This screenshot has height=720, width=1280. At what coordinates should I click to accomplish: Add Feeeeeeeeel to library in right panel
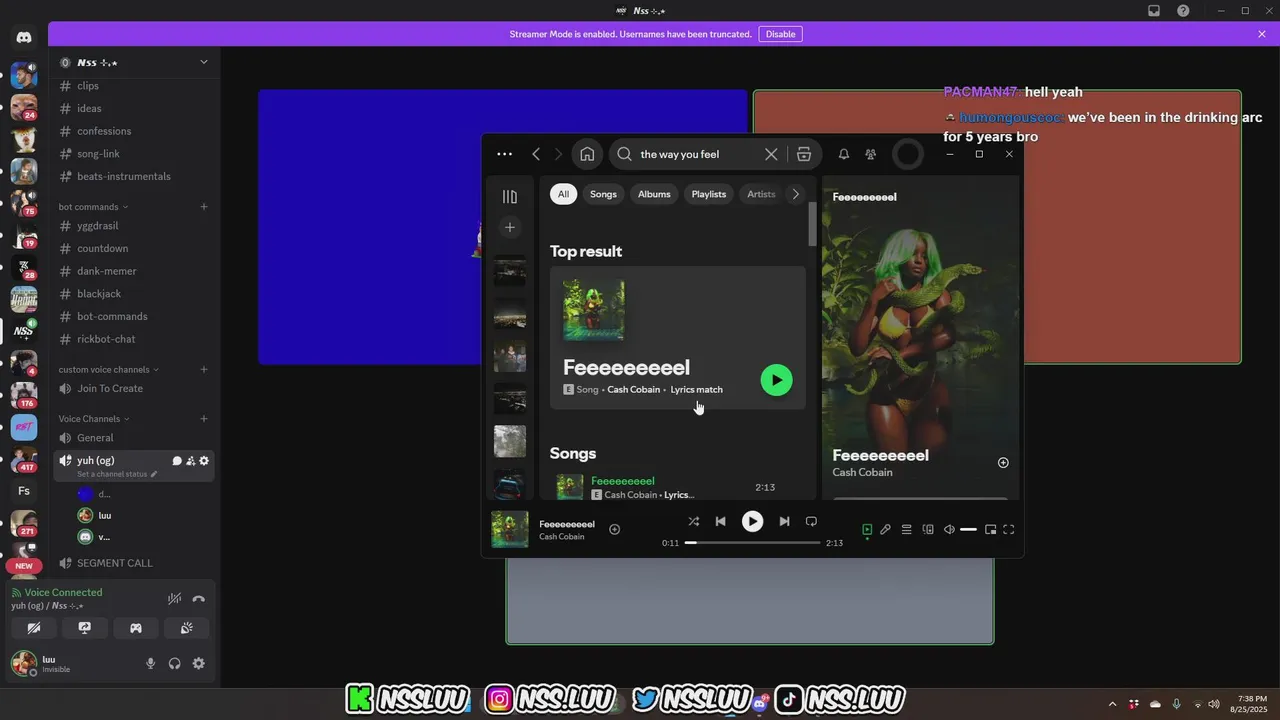click(1003, 462)
